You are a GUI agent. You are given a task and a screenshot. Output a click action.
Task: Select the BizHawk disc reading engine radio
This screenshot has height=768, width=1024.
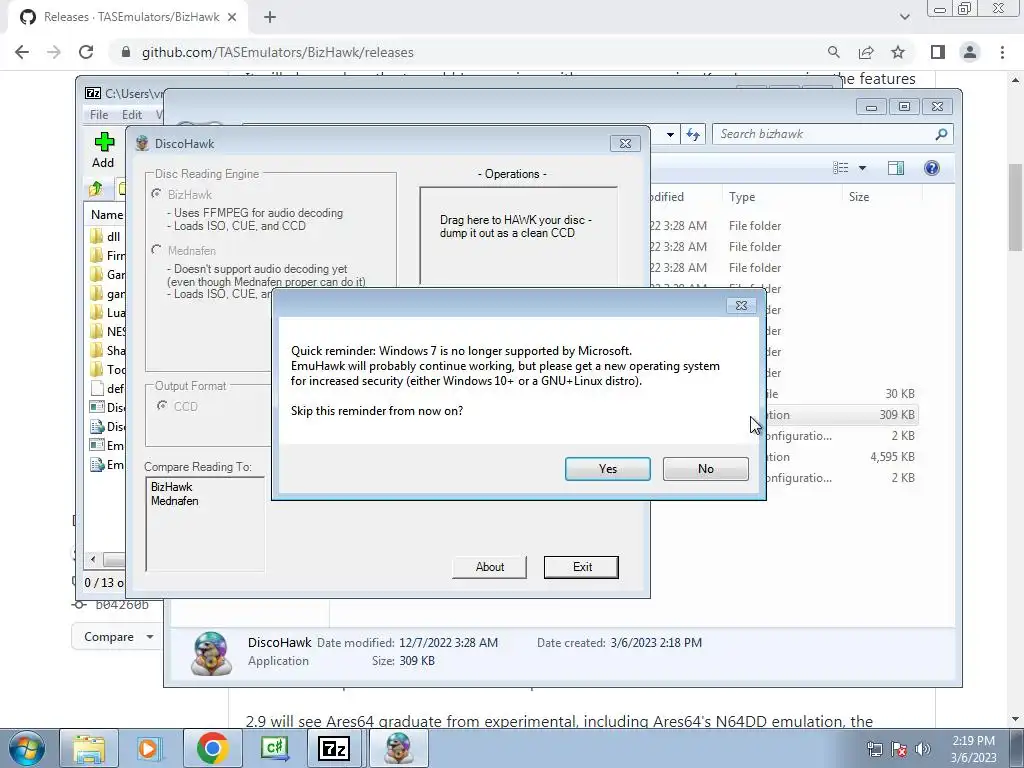[157, 194]
